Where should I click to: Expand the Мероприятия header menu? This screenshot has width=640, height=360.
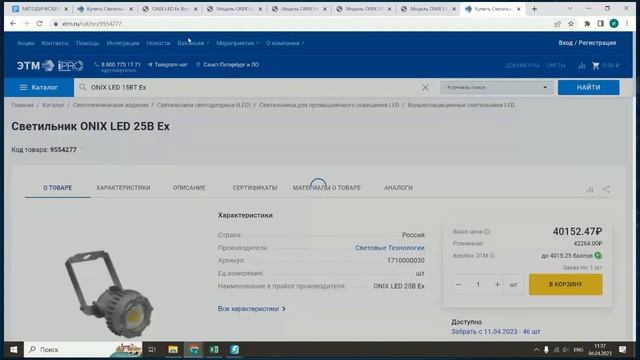pyautogui.click(x=237, y=43)
